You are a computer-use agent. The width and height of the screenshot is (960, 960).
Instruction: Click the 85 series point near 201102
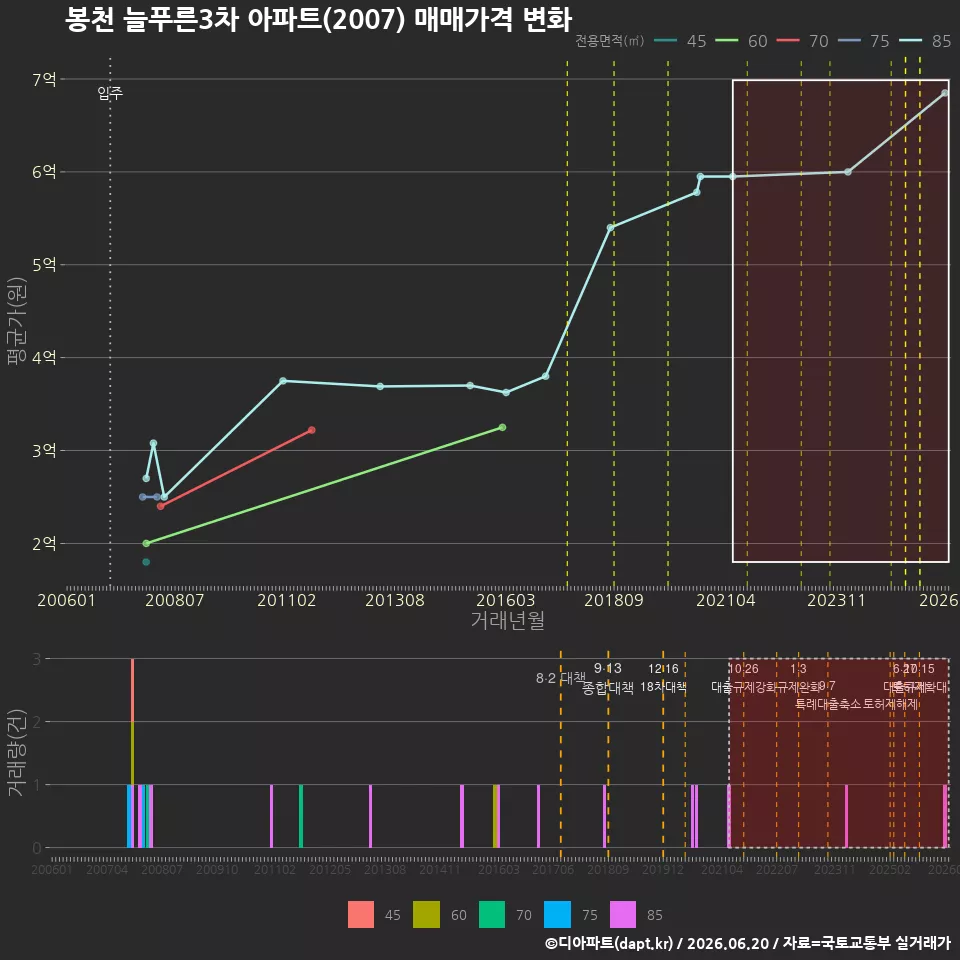click(283, 381)
